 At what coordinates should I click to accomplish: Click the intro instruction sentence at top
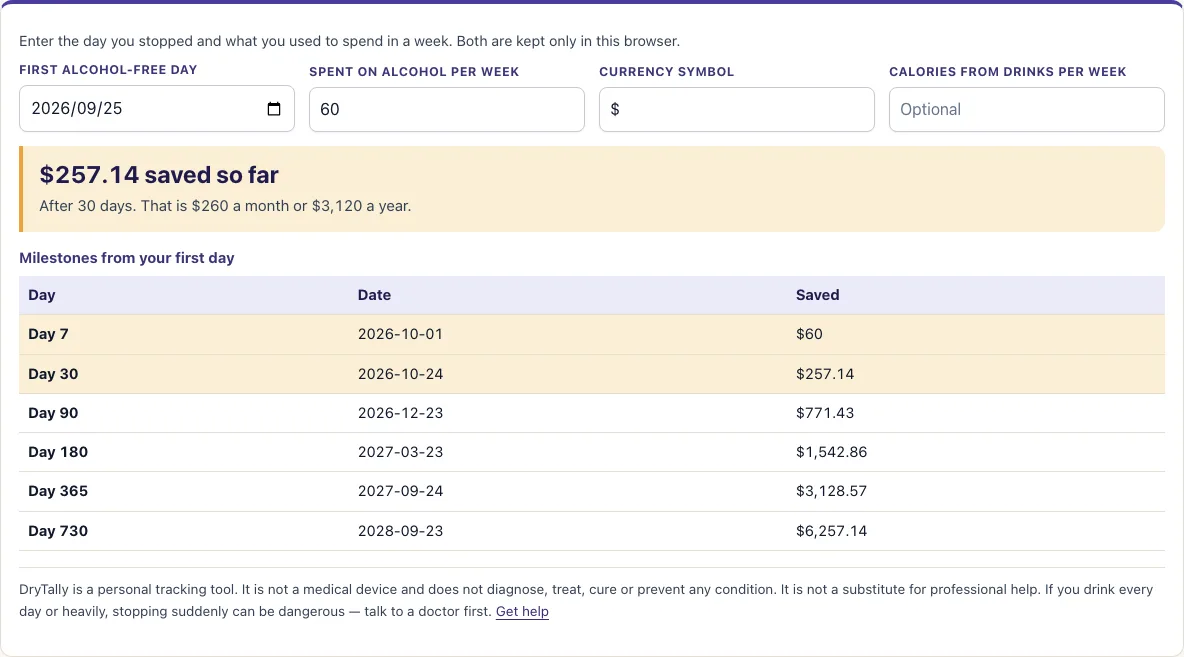click(350, 42)
